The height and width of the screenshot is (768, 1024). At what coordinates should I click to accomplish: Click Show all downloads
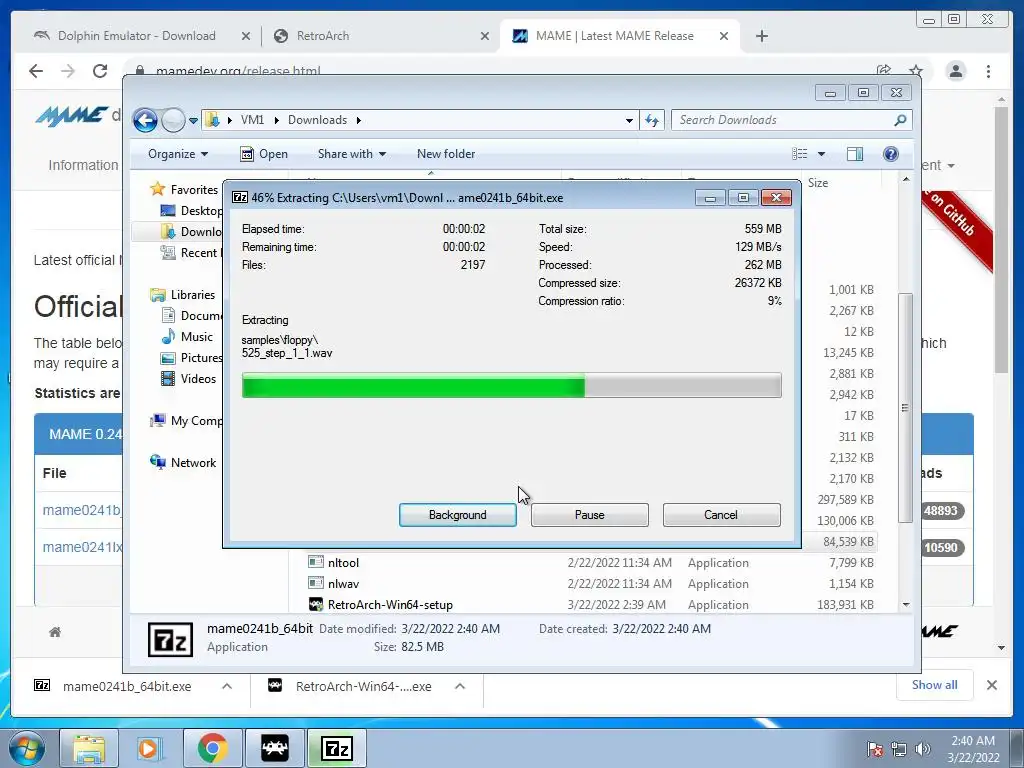[x=935, y=685]
